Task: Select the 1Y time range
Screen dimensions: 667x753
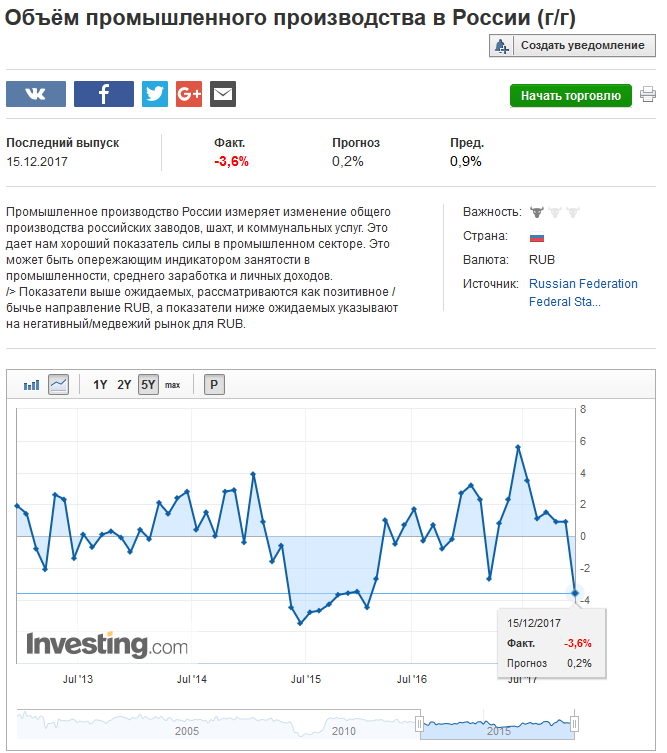Action: (x=100, y=384)
